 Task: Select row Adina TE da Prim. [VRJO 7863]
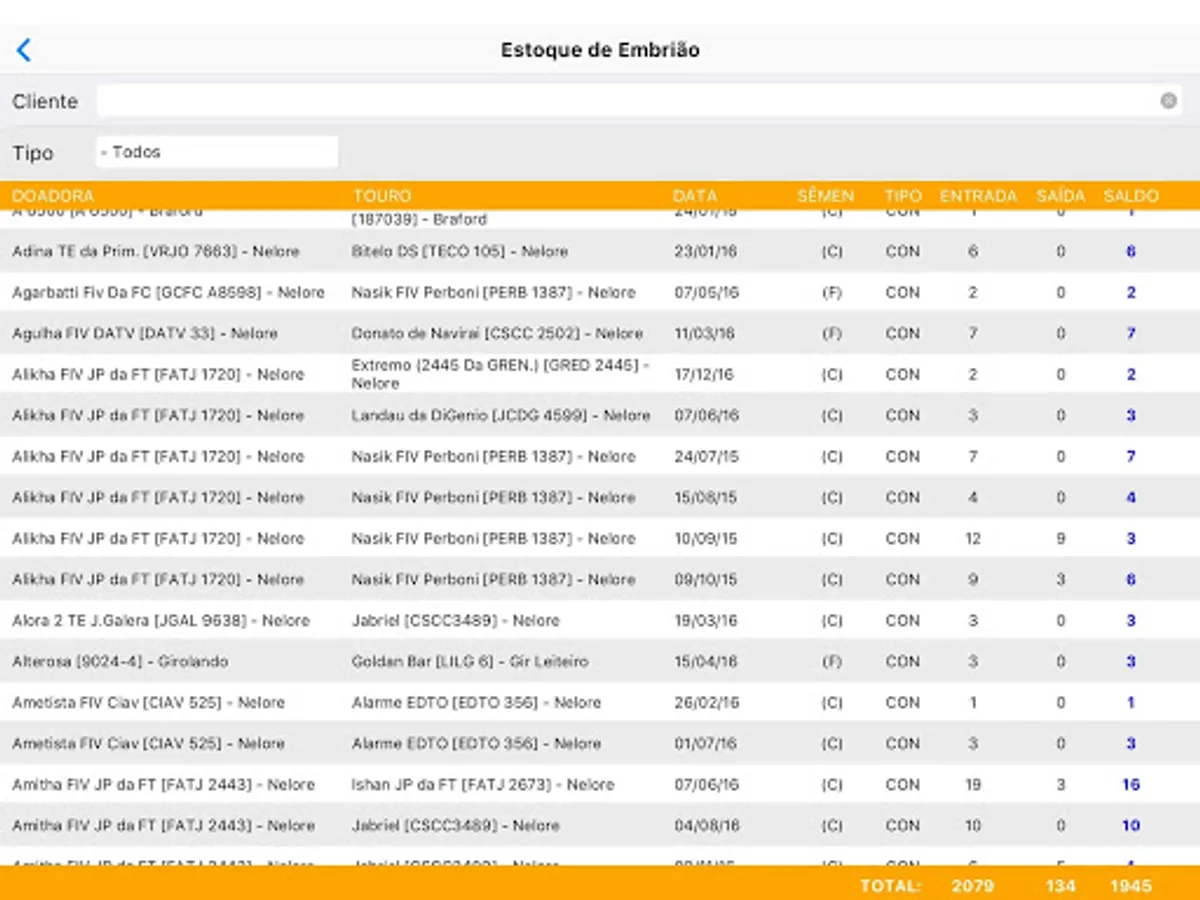600,251
